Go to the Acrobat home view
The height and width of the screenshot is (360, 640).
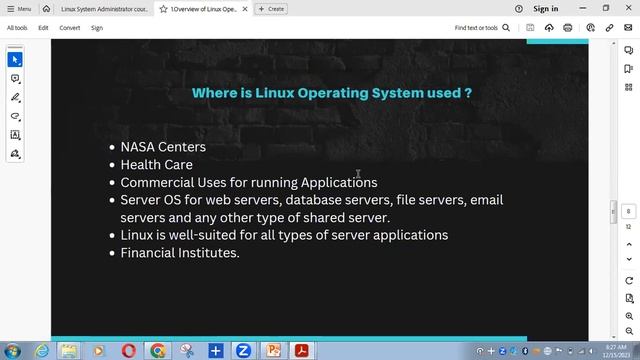point(47,9)
